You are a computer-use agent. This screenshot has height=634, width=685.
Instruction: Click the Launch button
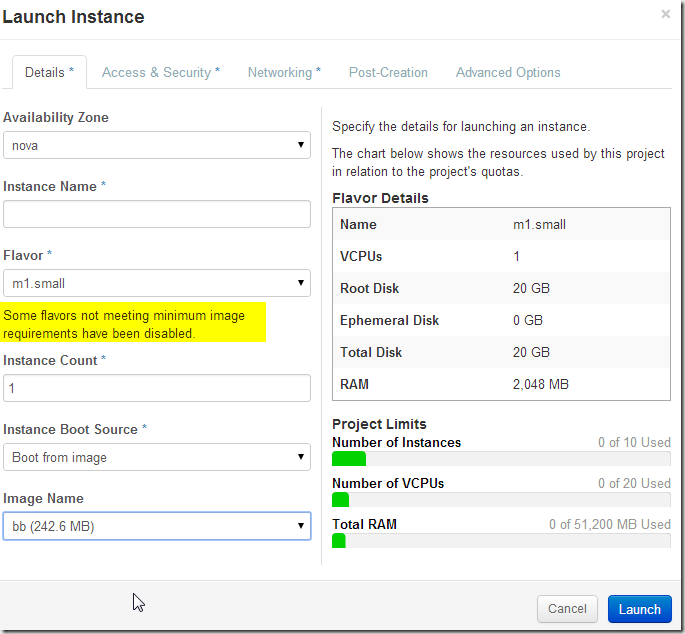[x=640, y=609]
